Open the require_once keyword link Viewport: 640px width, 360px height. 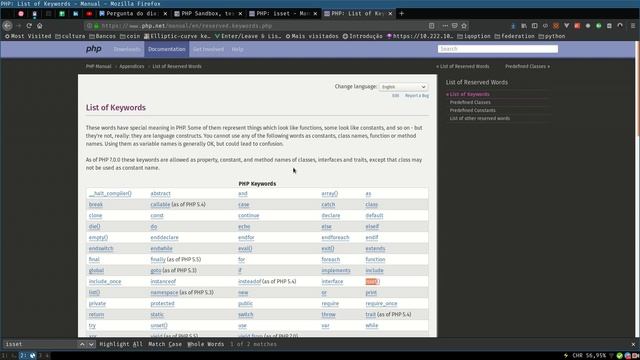click(x=381, y=304)
